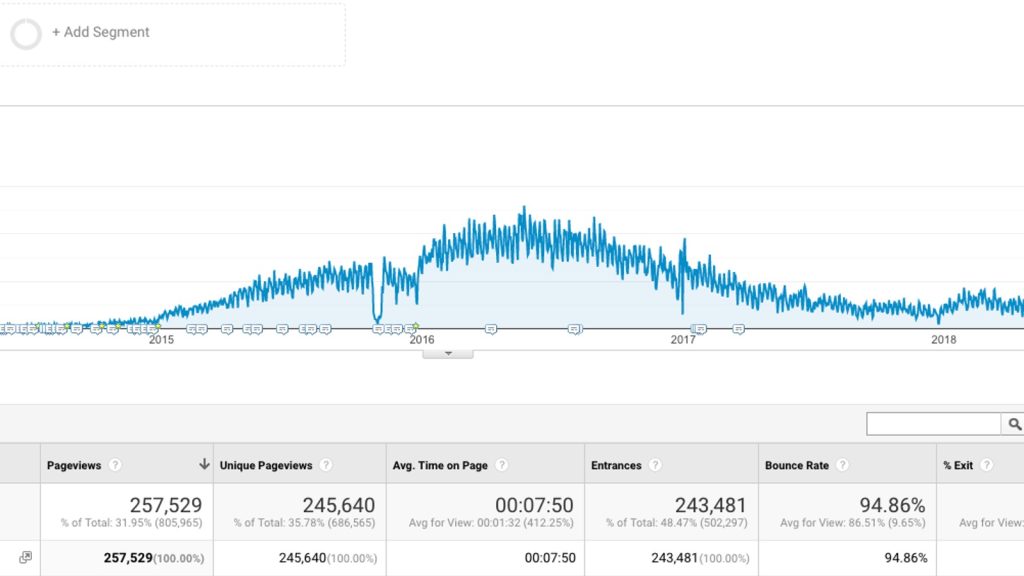Viewport: 1024px width, 576px height.
Task: Sort the table by Entrances column
Action: point(616,465)
